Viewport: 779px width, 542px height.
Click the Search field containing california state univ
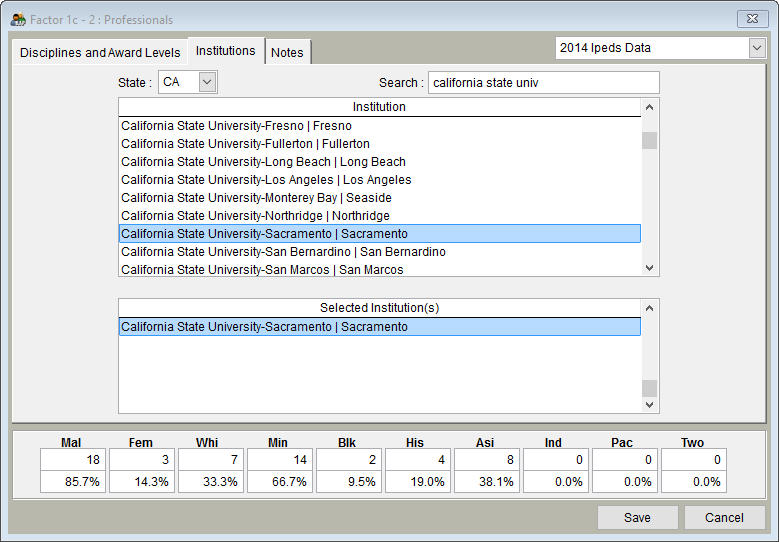544,82
